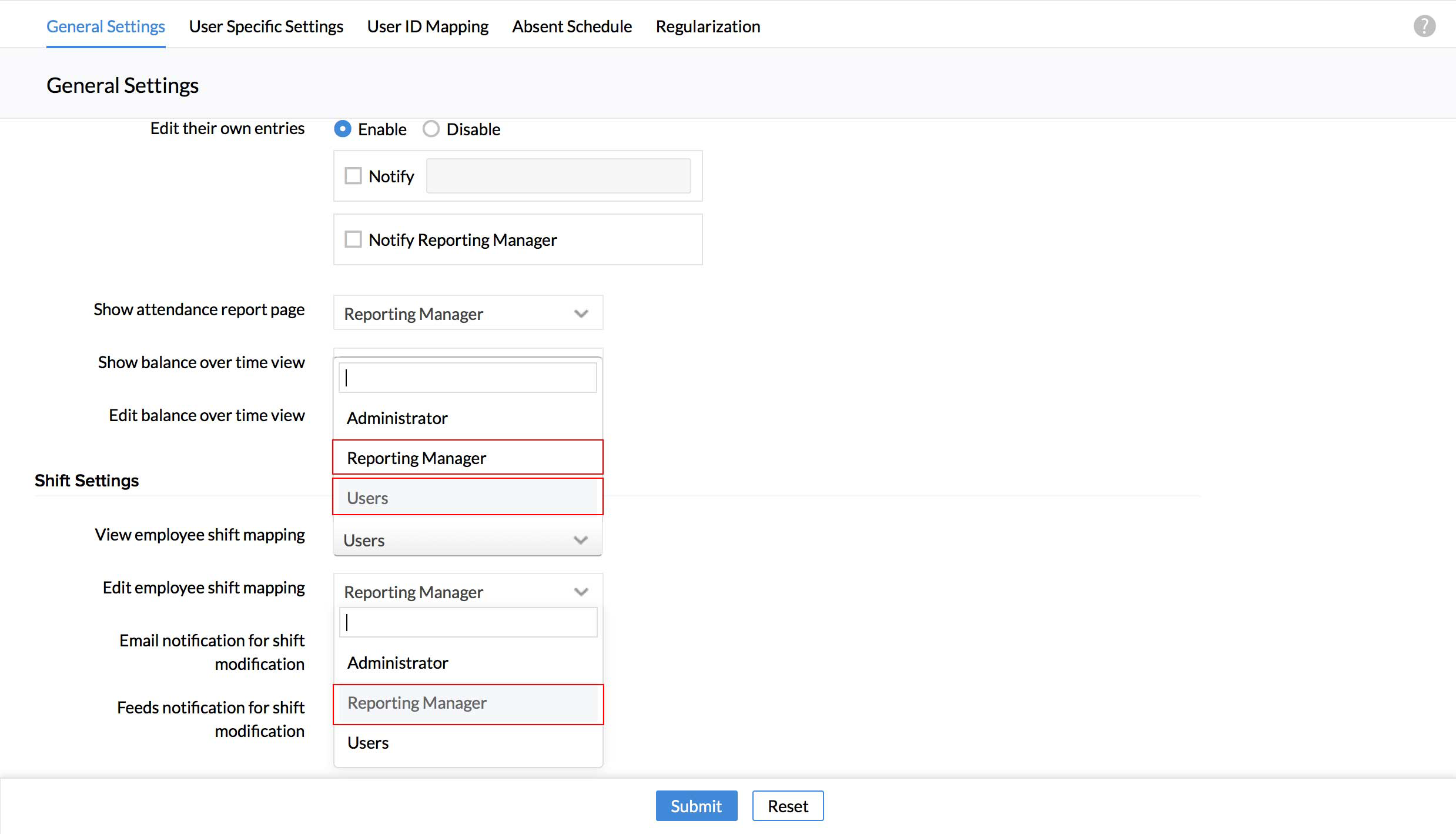
Task: Click the help question mark icon
Action: pyautogui.click(x=1424, y=26)
